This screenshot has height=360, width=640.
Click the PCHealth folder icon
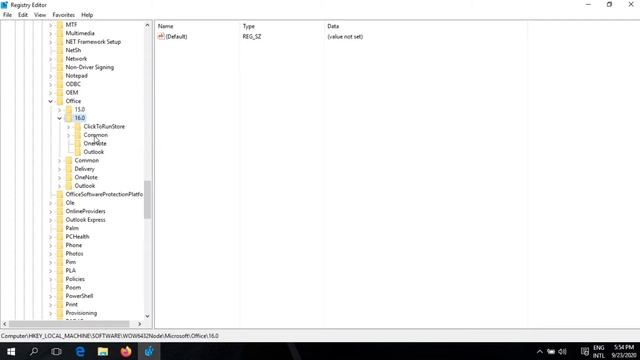tap(60, 237)
